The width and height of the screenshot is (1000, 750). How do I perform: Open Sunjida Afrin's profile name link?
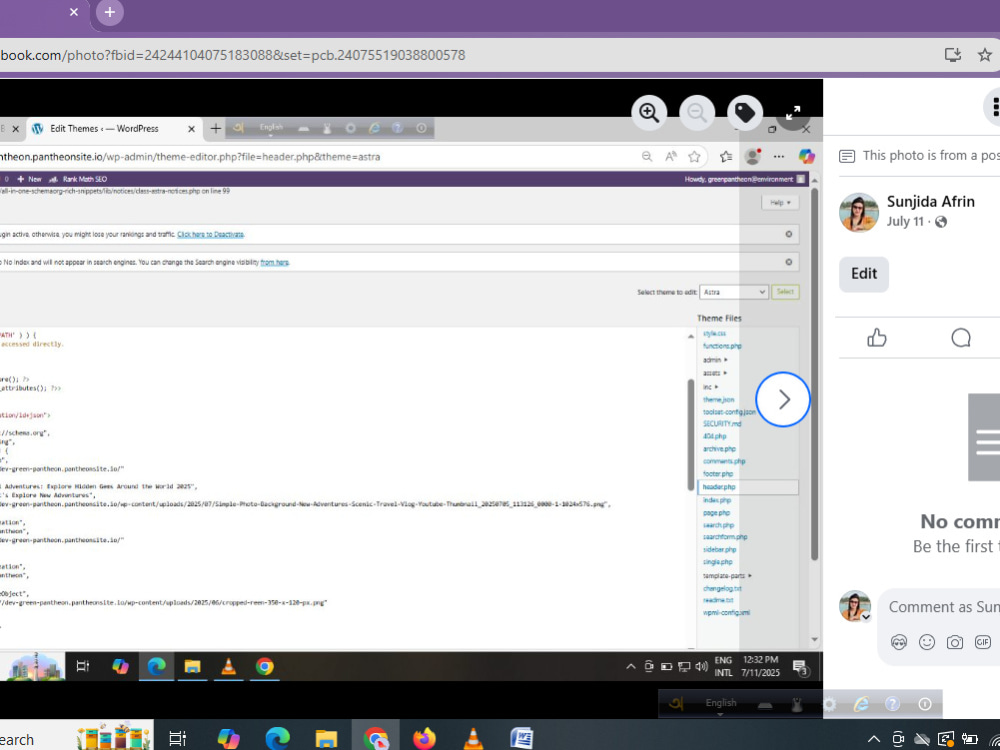coord(930,202)
